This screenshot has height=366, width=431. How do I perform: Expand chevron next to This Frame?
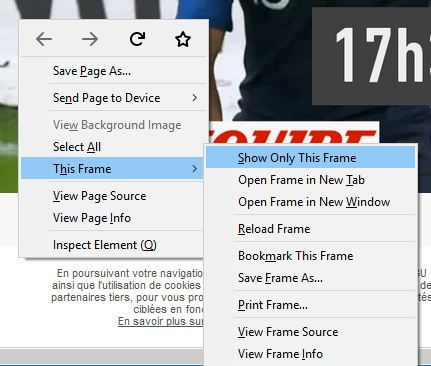tap(195, 169)
